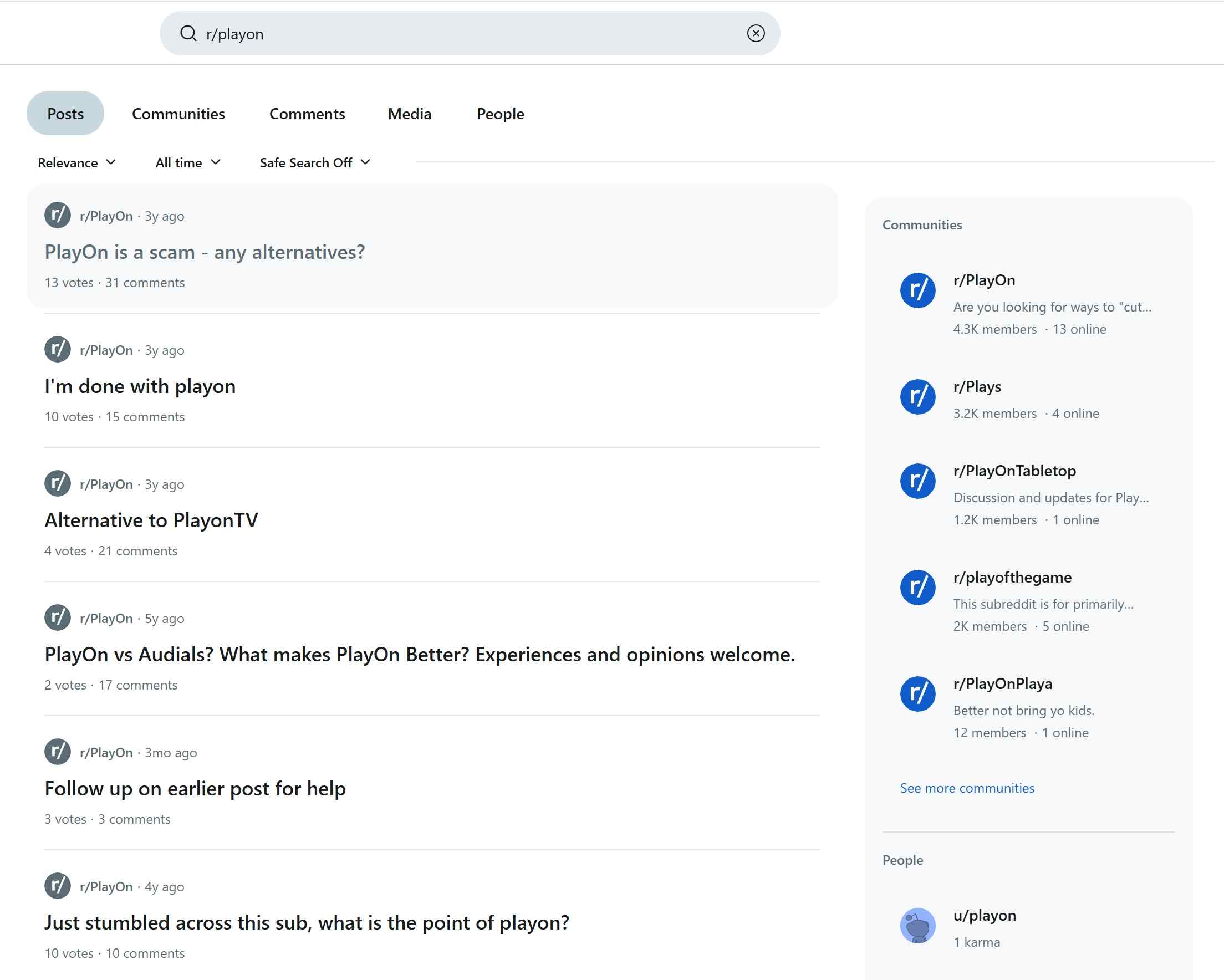Click in the search input with 'r/playon'

click(x=470, y=33)
